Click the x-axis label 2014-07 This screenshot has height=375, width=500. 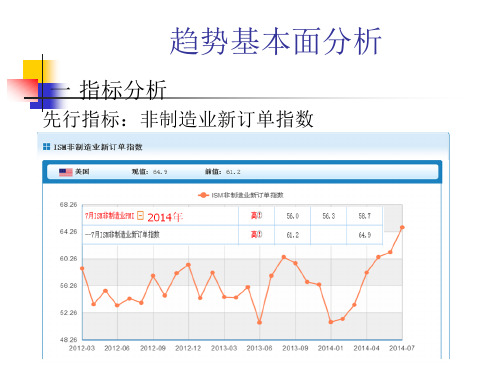coord(402,348)
